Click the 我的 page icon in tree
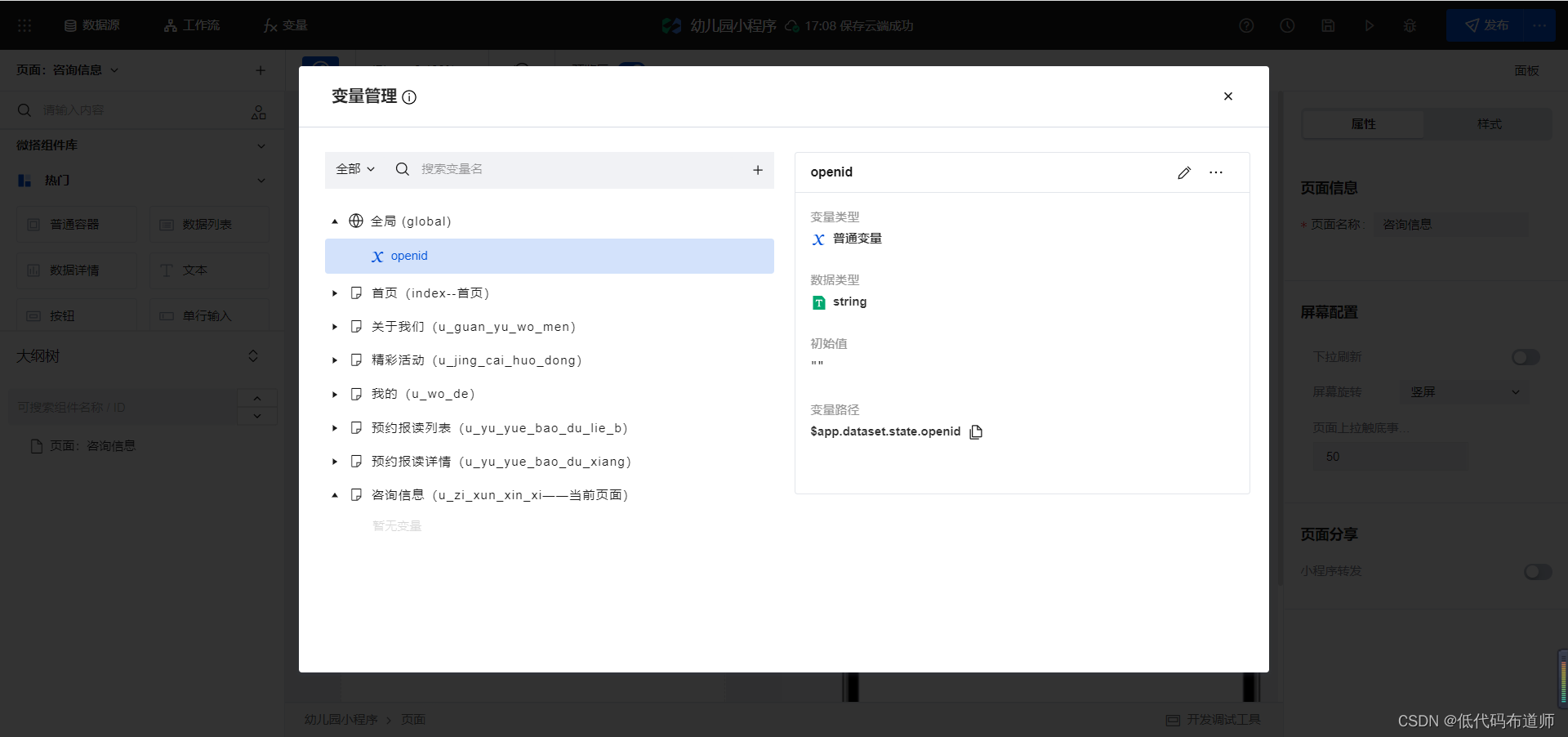The image size is (1568, 737). click(356, 394)
